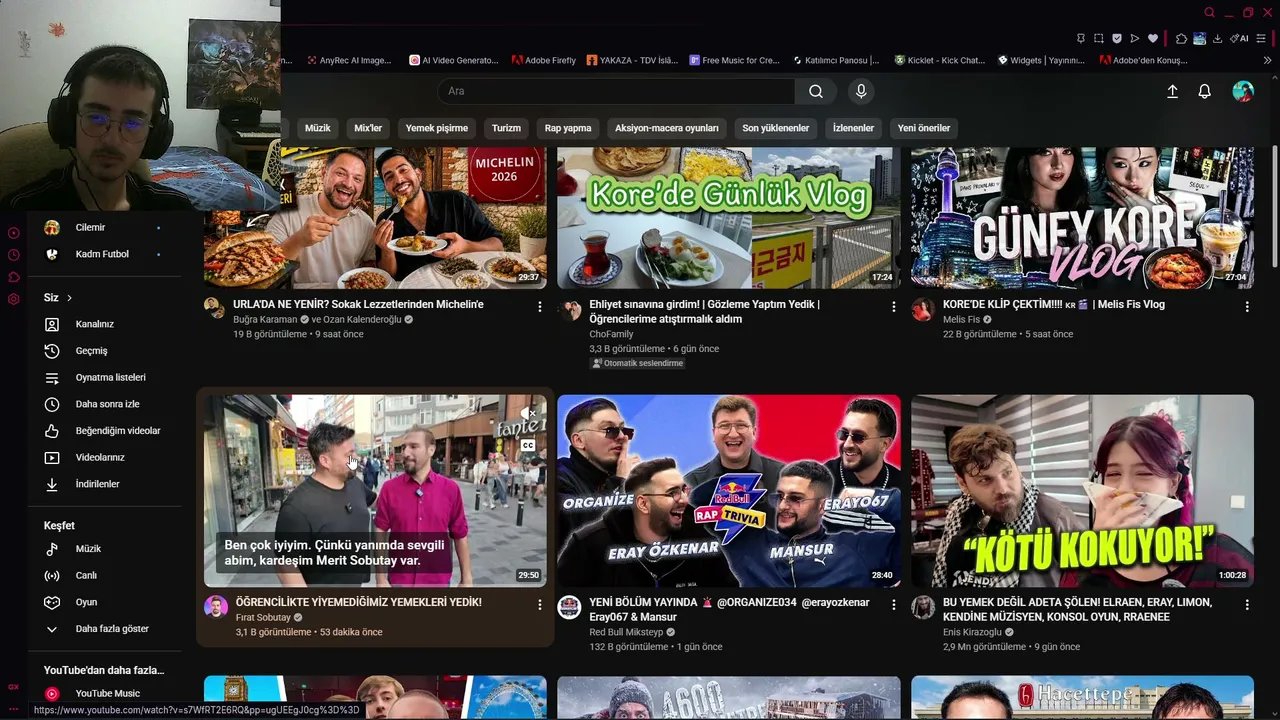The height and width of the screenshot is (720, 1280).
Task: Open the YouTube account avatar menu
Action: tap(1243, 91)
